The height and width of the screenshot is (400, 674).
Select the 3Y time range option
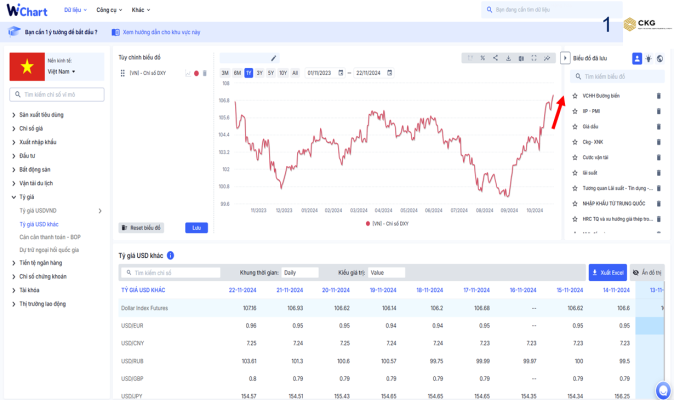click(259, 73)
